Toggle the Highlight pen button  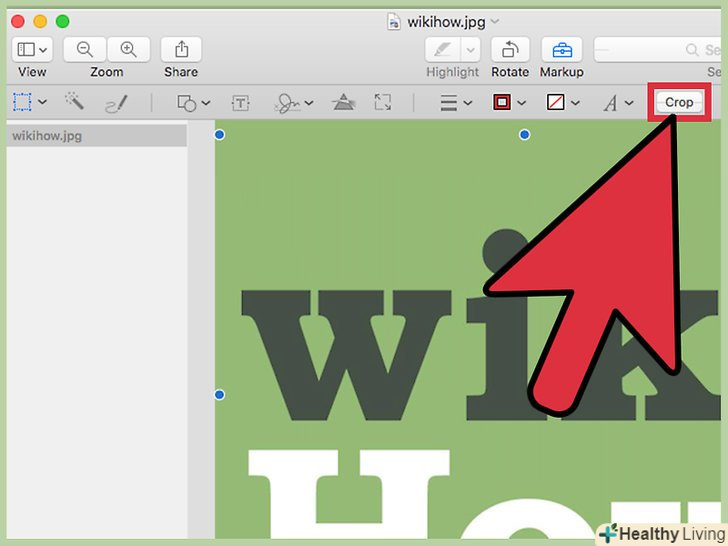[x=442, y=49]
